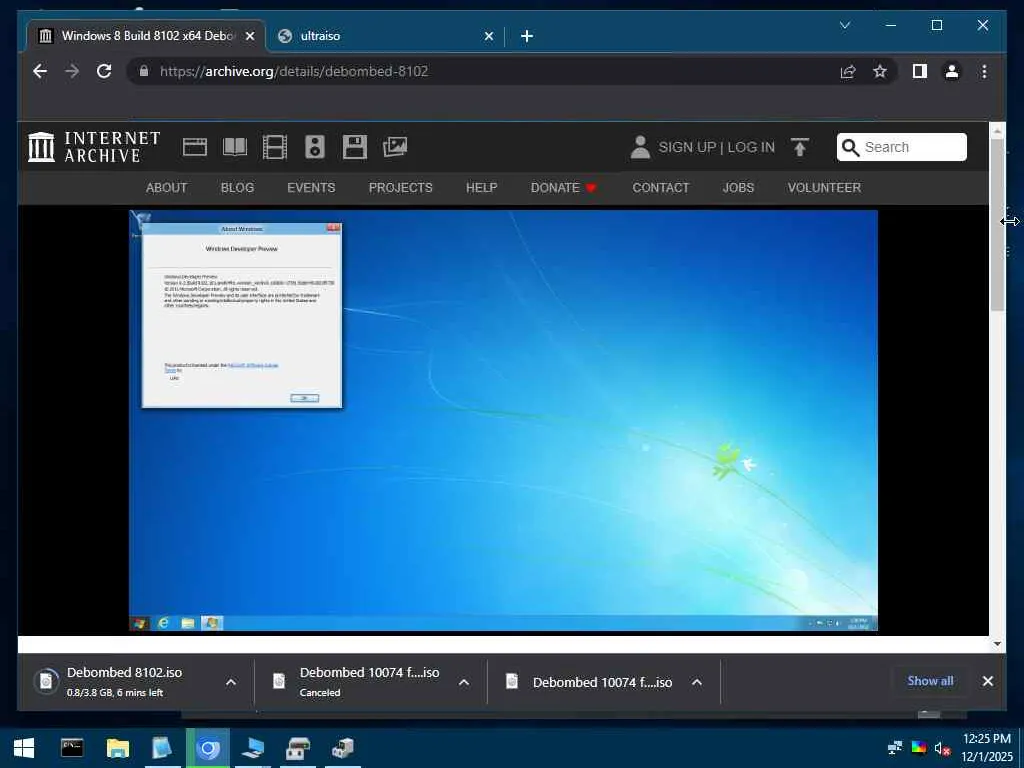Open the JOBS menu item

738,187
